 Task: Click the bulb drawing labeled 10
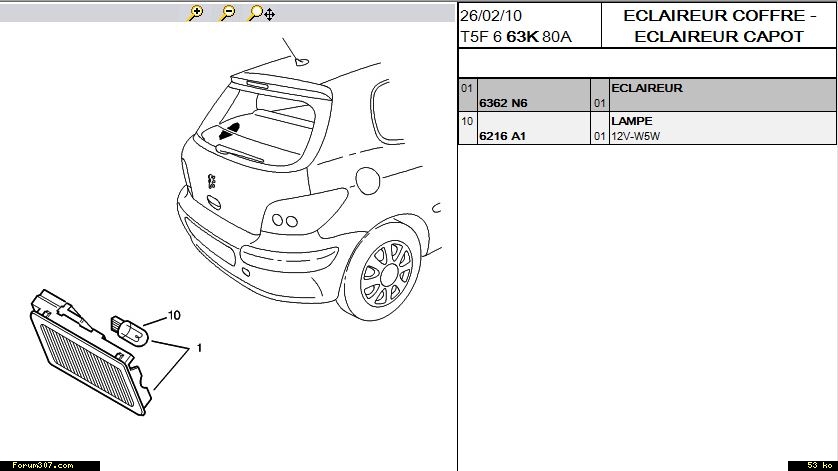[129, 329]
